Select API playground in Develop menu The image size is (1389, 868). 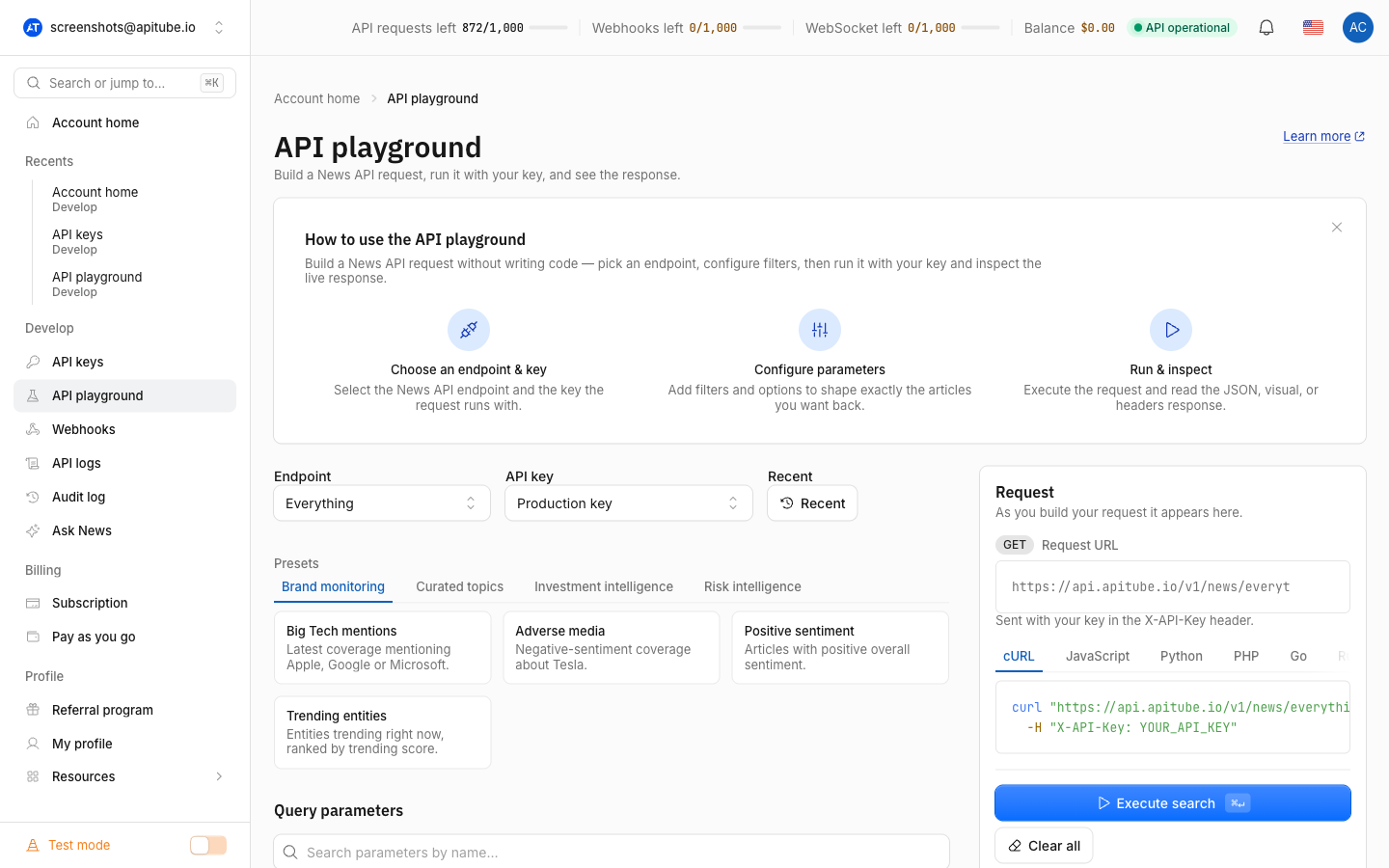click(124, 395)
